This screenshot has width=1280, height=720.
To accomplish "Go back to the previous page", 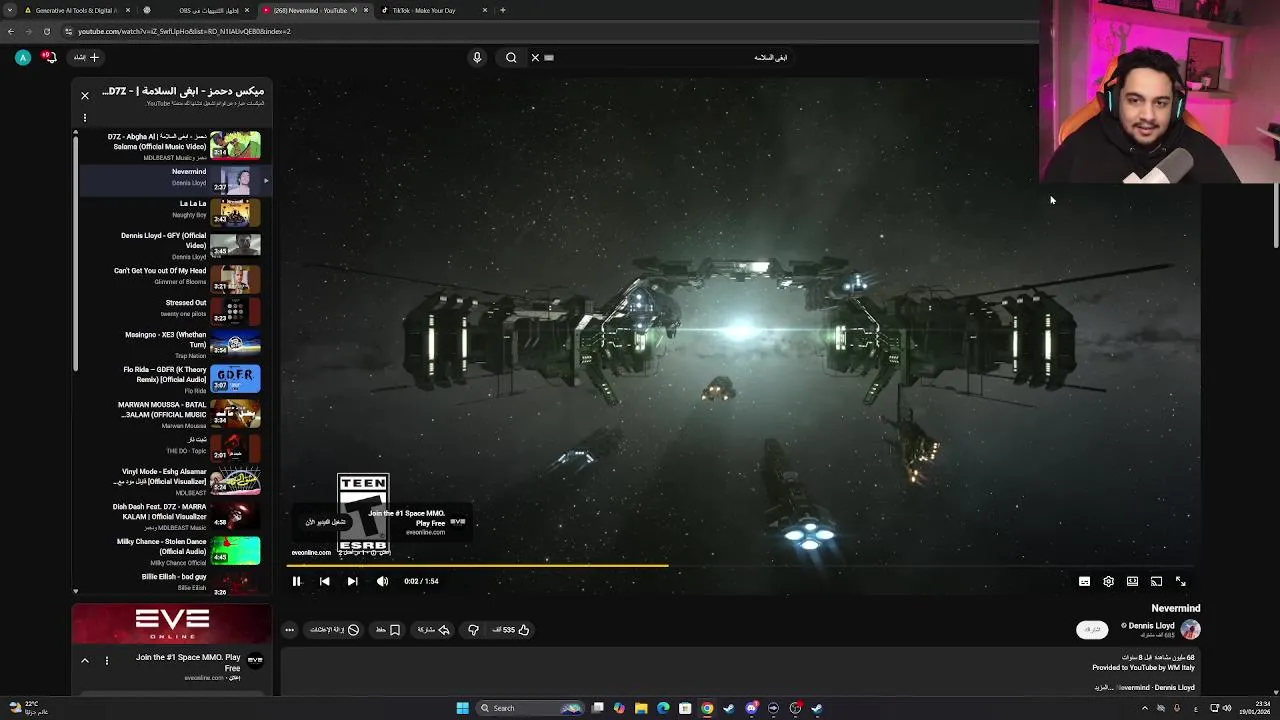I will pyautogui.click(x=10, y=31).
